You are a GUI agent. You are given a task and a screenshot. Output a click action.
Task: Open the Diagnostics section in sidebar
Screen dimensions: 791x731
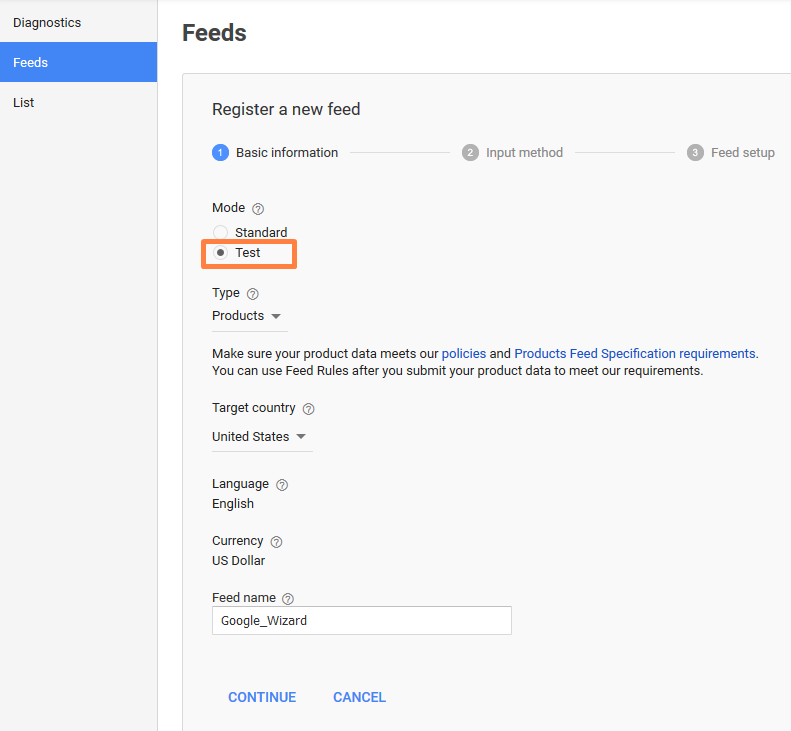(47, 22)
